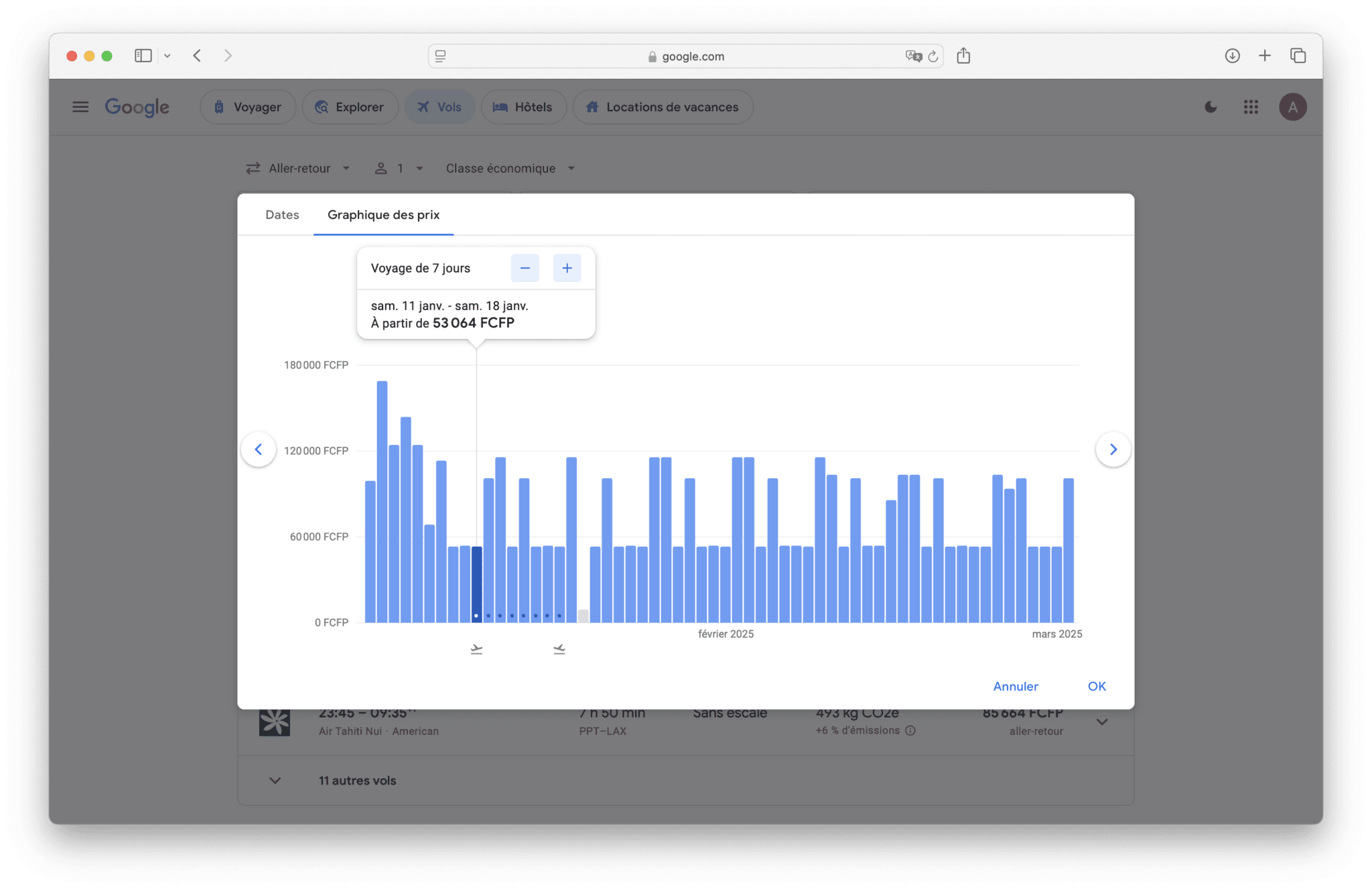The height and width of the screenshot is (889, 1372).
Task: Click '53 064 FCFP' price text
Action: click(474, 324)
